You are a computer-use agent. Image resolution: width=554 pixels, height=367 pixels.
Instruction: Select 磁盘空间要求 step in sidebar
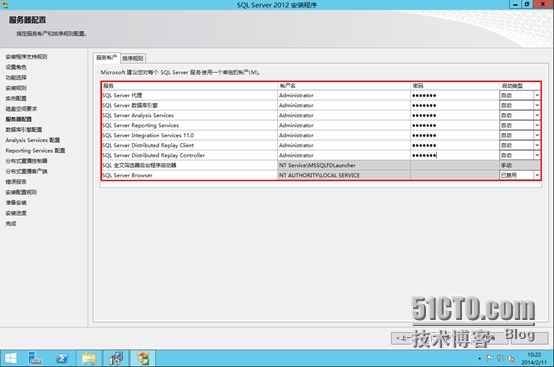21,109
